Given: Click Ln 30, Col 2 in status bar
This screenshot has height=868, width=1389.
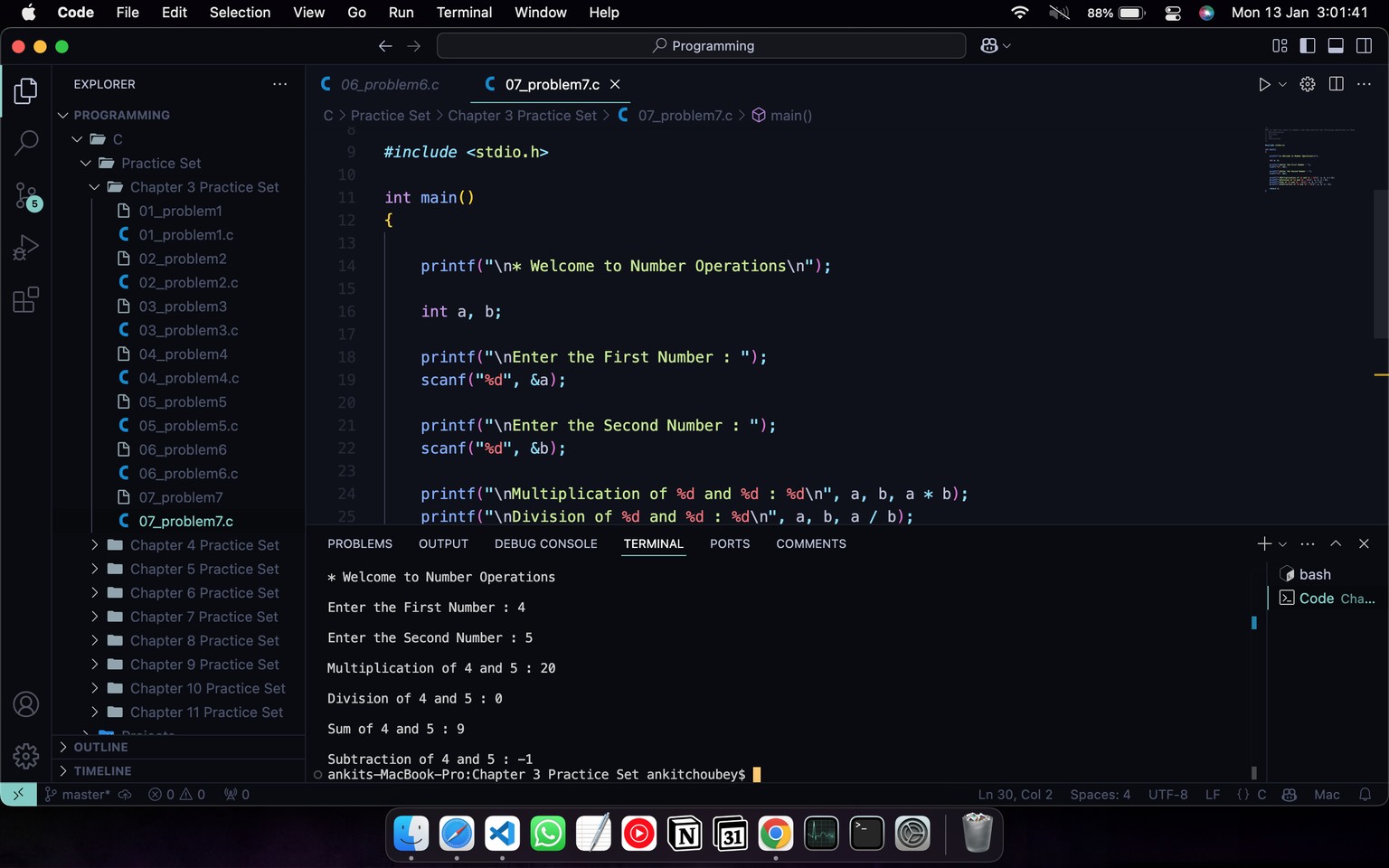Looking at the screenshot, I should coord(1015,795).
